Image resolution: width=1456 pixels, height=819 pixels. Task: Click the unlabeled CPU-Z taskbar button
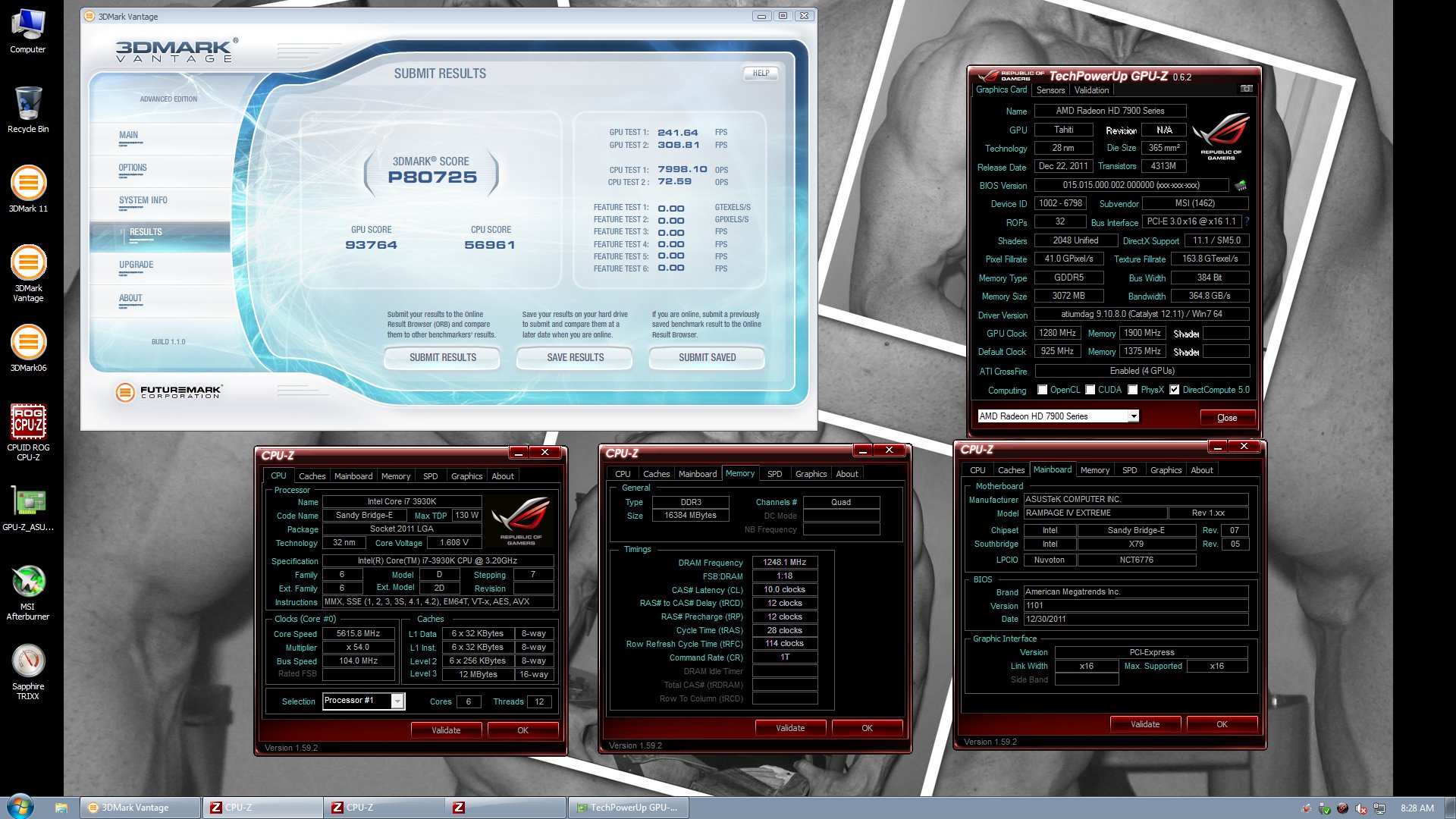(507, 808)
